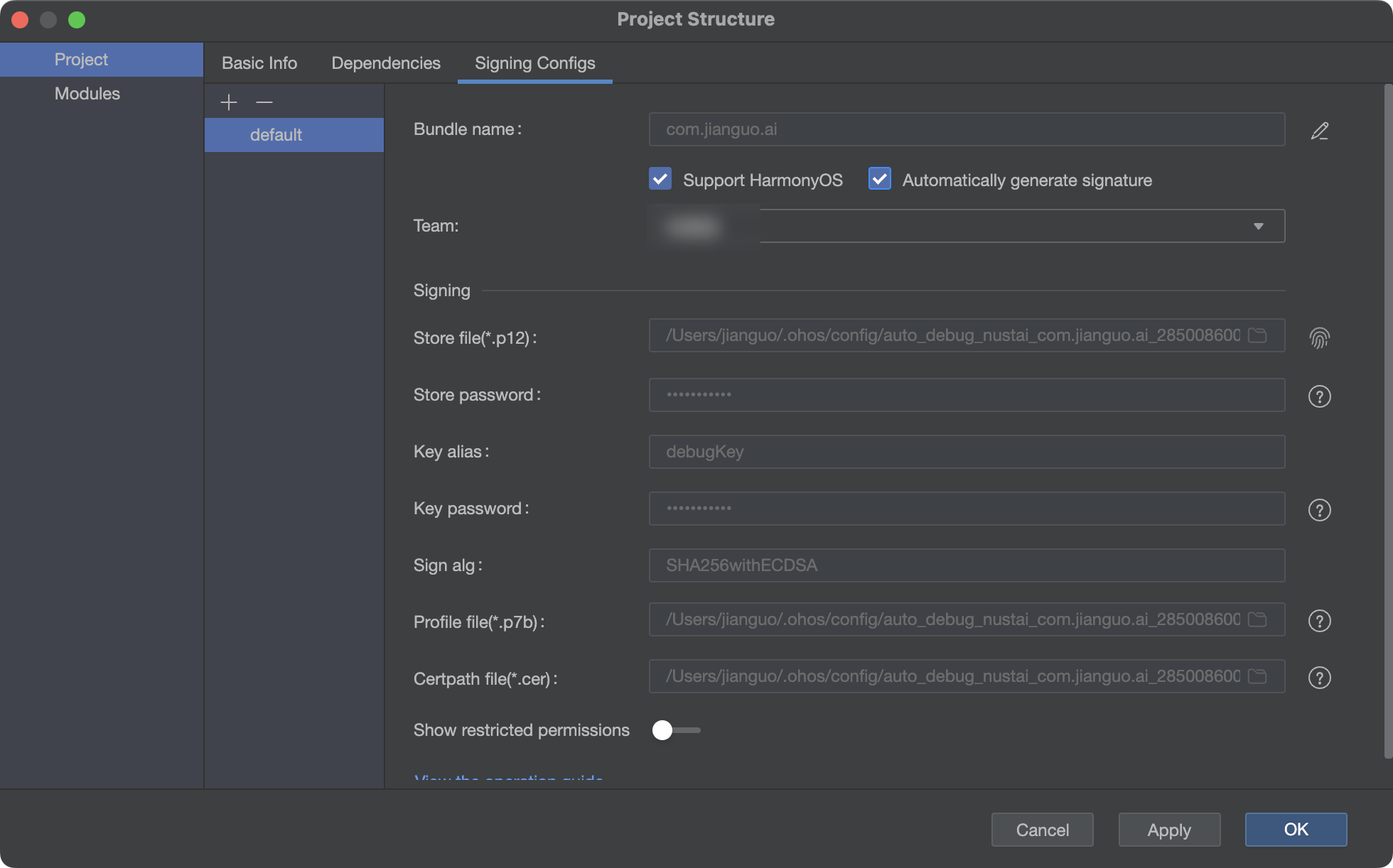Switch to the Dependencies tab
Image resolution: width=1393 pixels, height=868 pixels.
point(386,63)
